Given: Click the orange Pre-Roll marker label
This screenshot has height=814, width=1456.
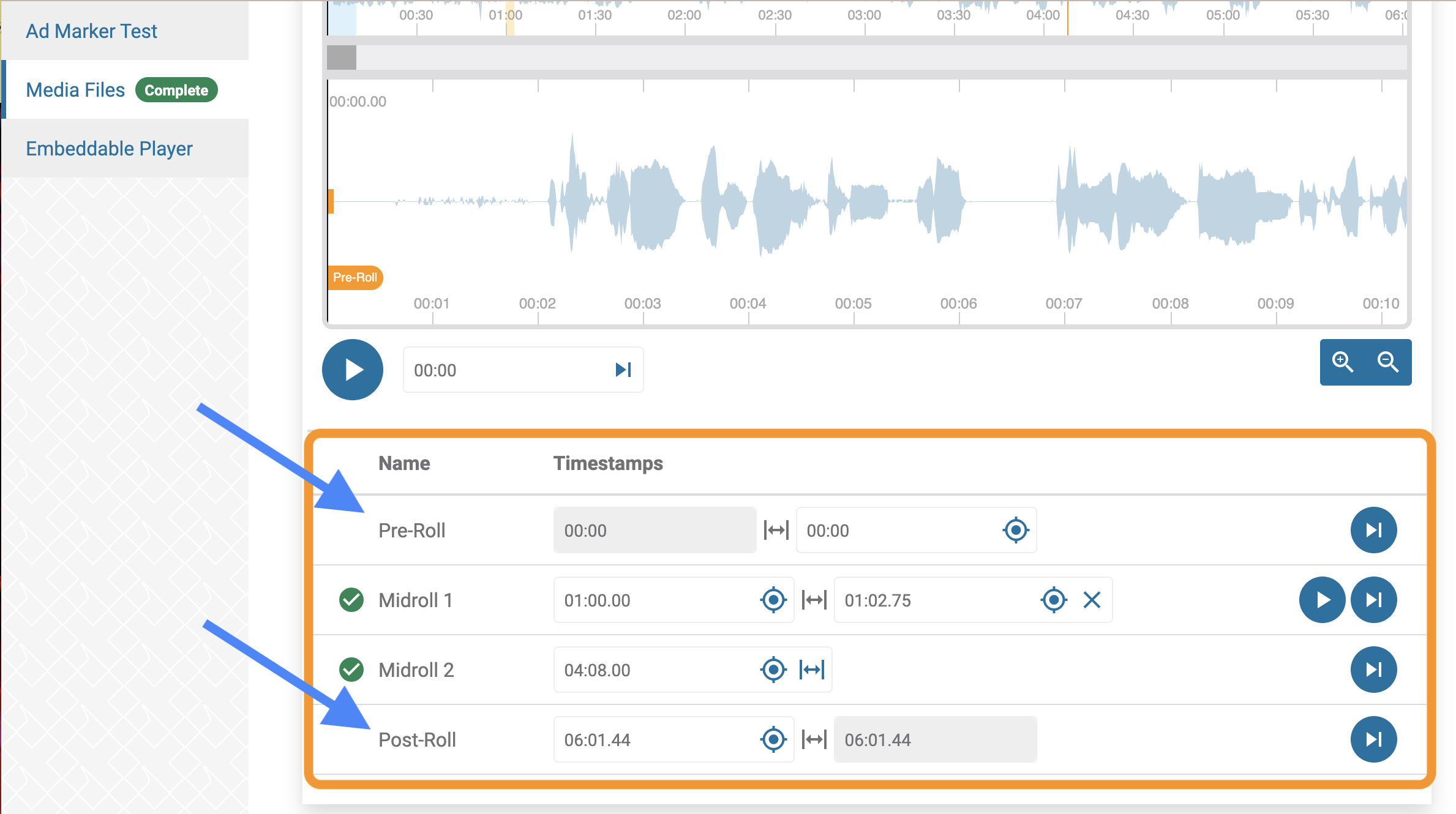Looking at the screenshot, I should point(355,277).
